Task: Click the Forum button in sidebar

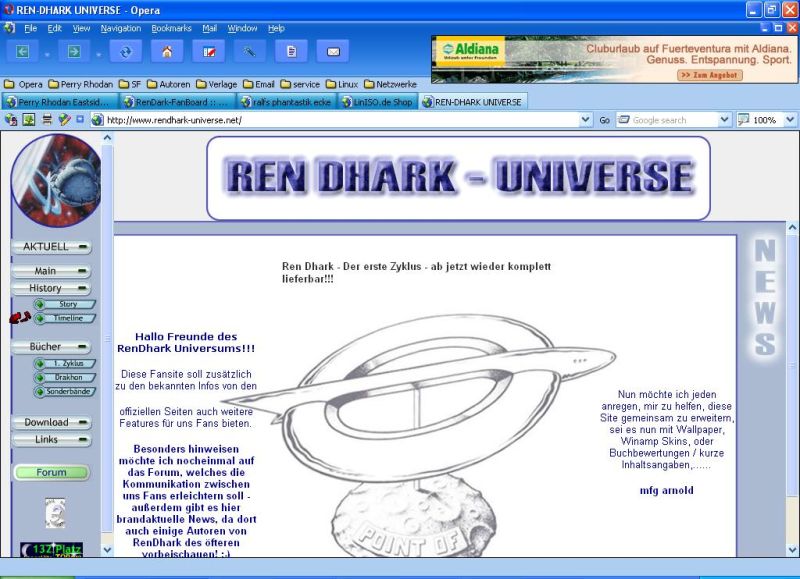Action: (52, 472)
